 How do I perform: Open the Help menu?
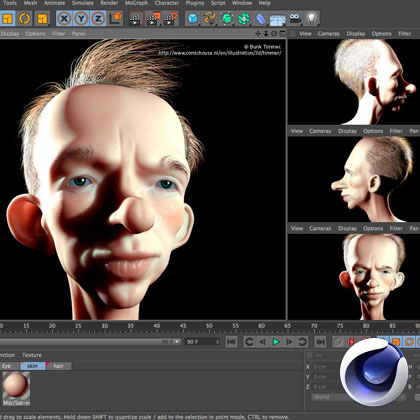point(264,3)
